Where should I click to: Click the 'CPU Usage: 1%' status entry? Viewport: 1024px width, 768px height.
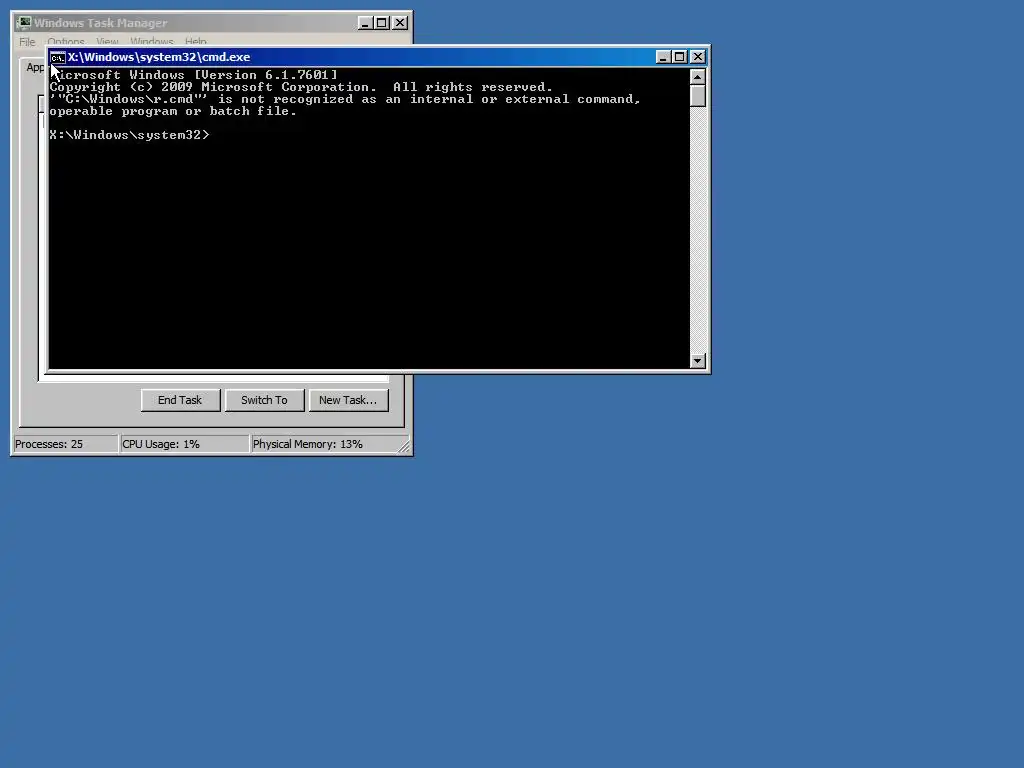[x=185, y=444]
